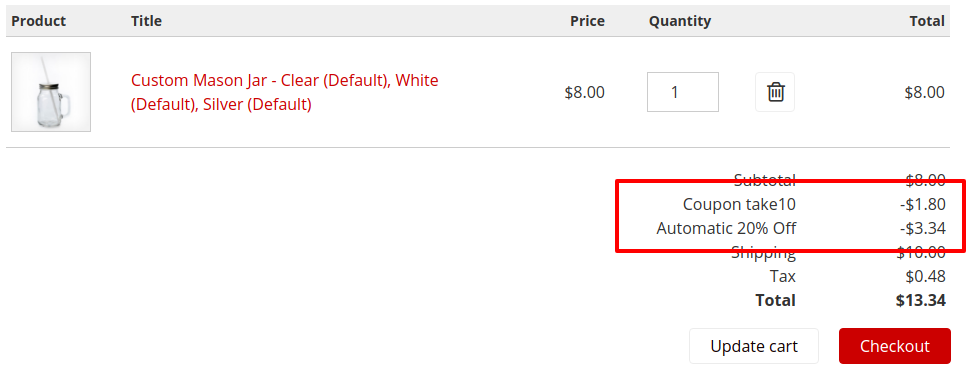Delete the Mason Jar item with trash icon
968x371 pixels.
point(775,92)
